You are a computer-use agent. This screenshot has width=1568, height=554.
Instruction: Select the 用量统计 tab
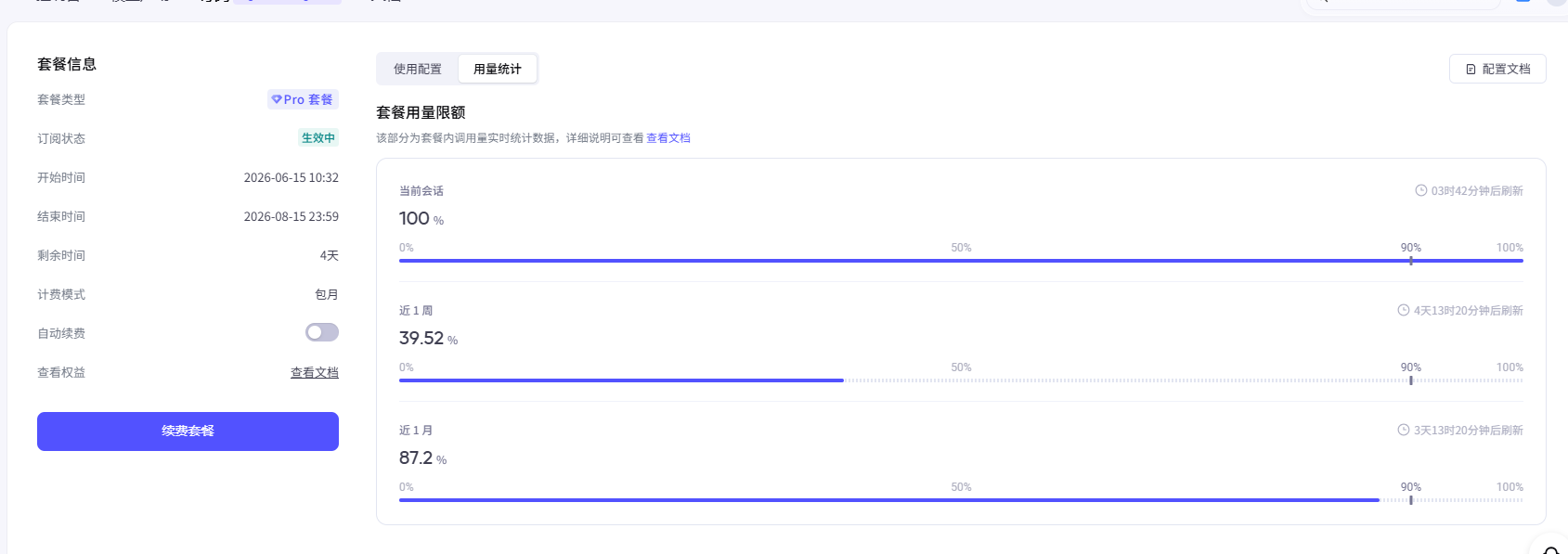tap(498, 69)
